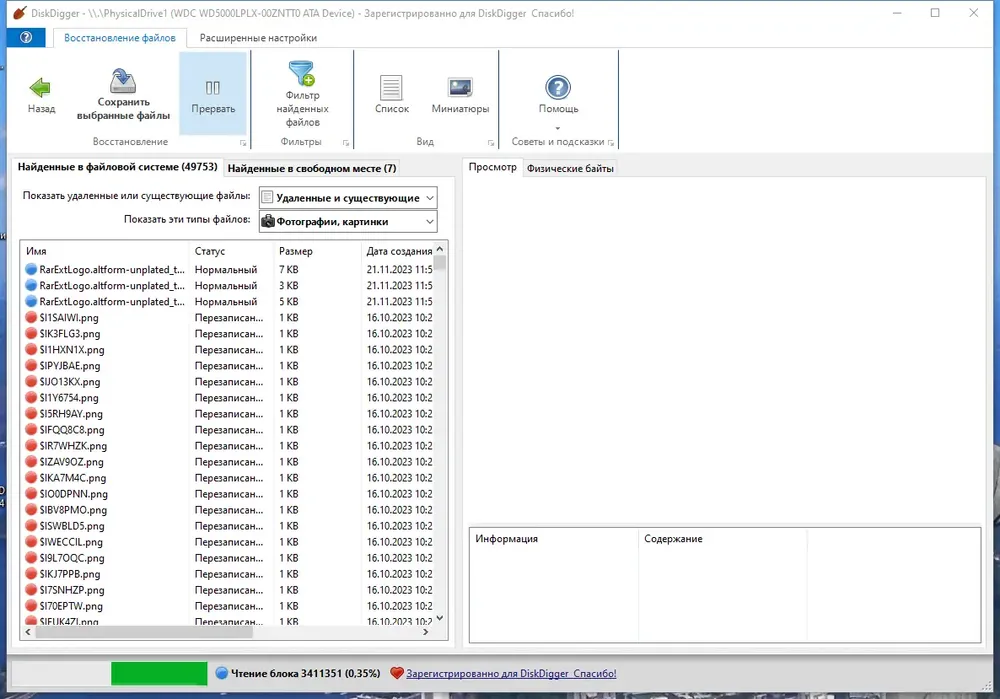Image resolution: width=1000 pixels, height=699 pixels.
Task: Open Найденные в файловой системе (49753) tab
Action: point(117,167)
